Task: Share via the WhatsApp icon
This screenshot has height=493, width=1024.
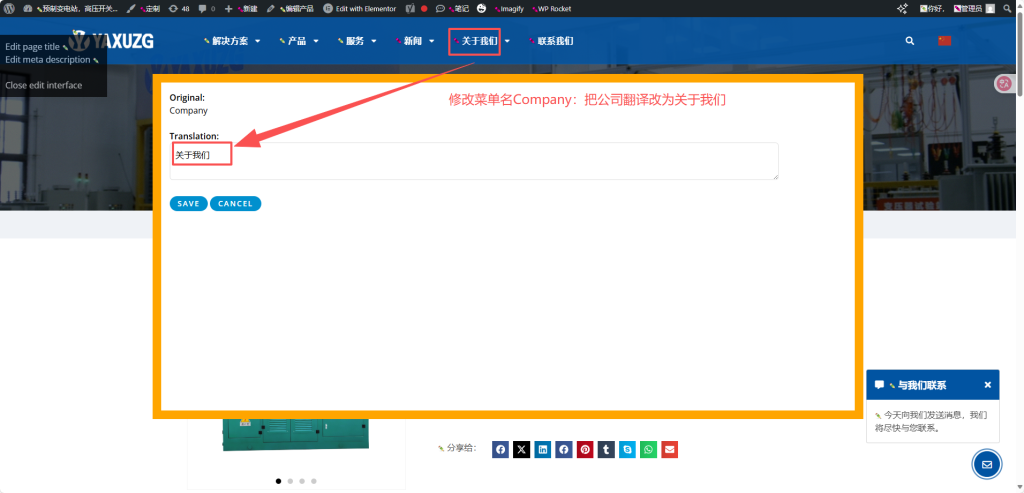Action: point(649,450)
